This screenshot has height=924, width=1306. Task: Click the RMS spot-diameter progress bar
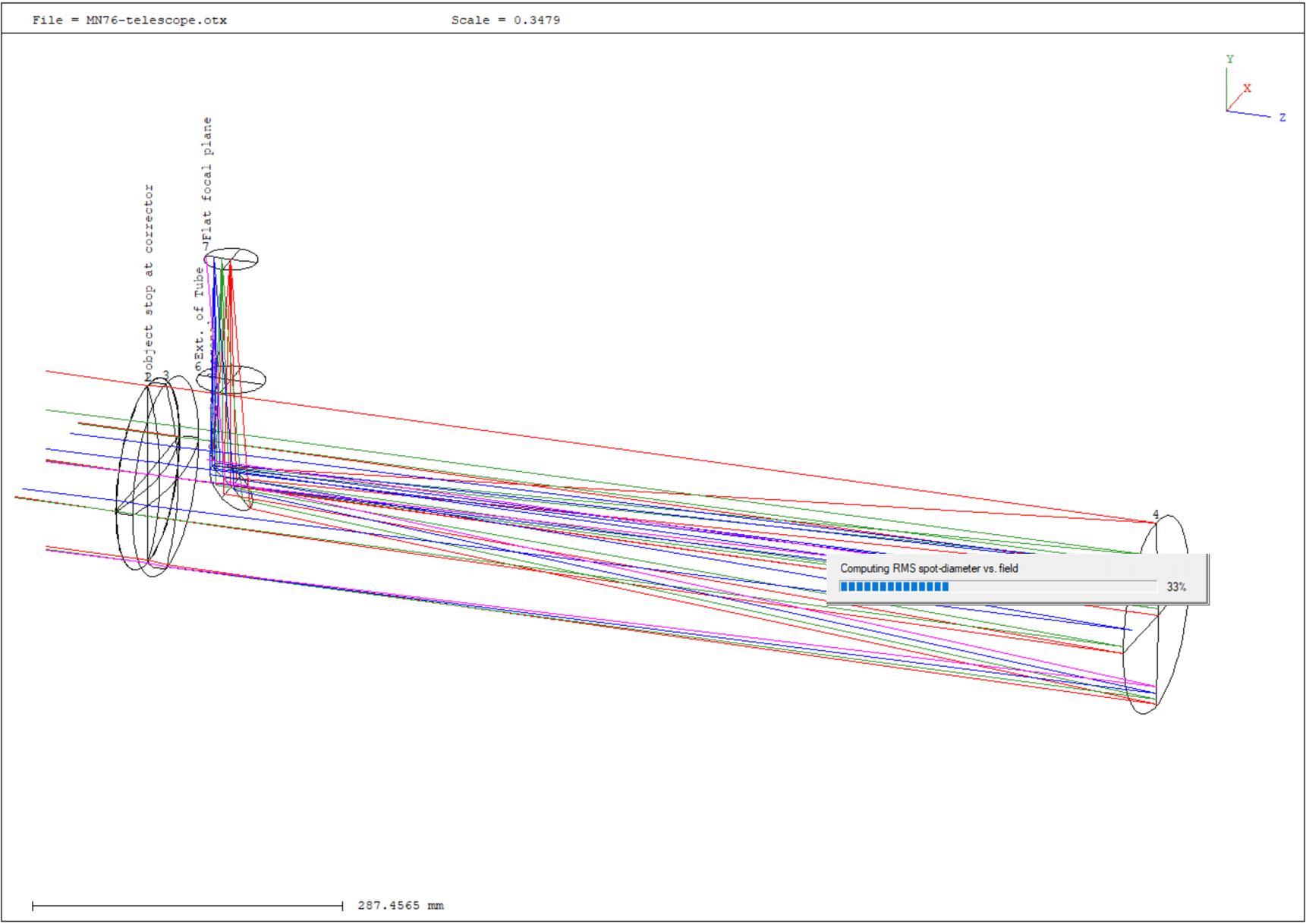998,586
